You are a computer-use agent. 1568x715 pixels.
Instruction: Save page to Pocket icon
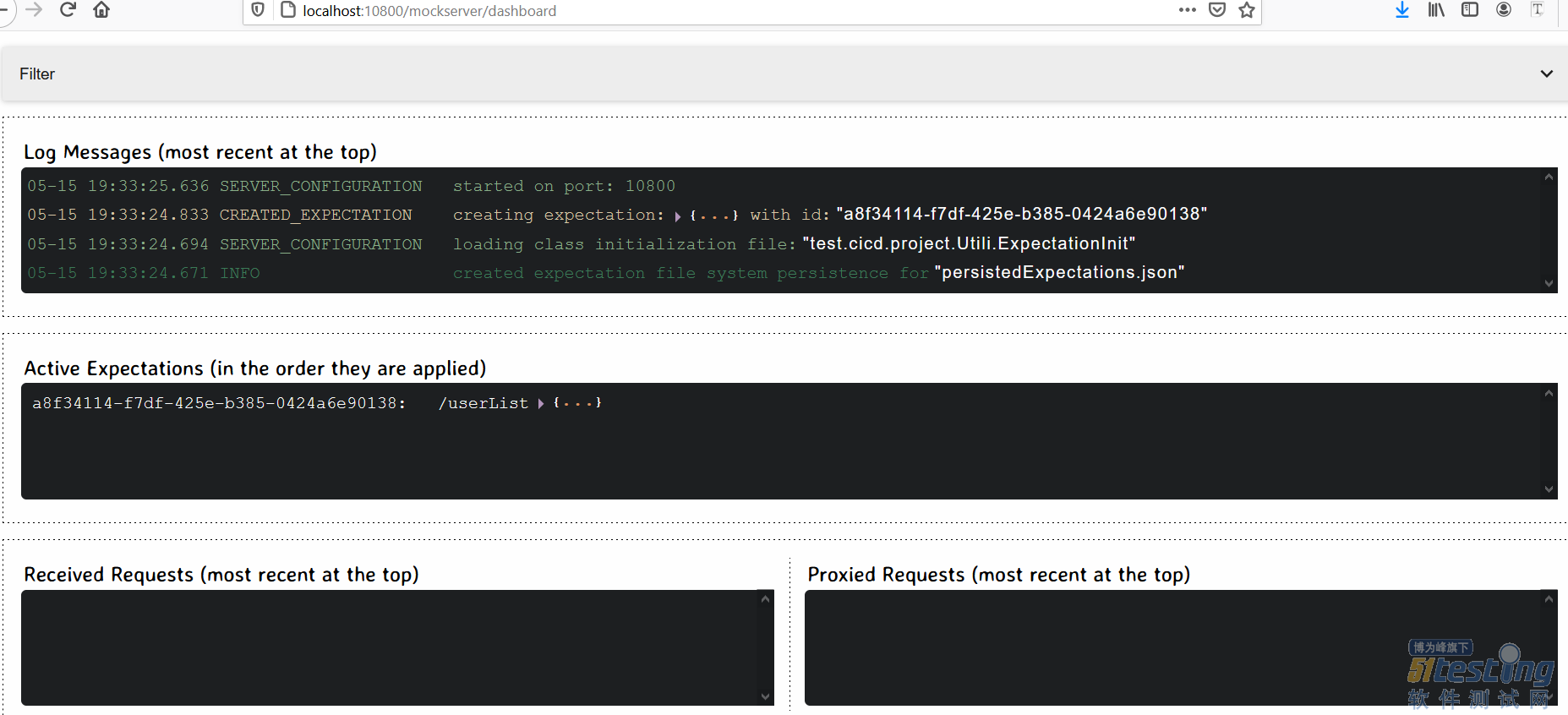click(1217, 10)
